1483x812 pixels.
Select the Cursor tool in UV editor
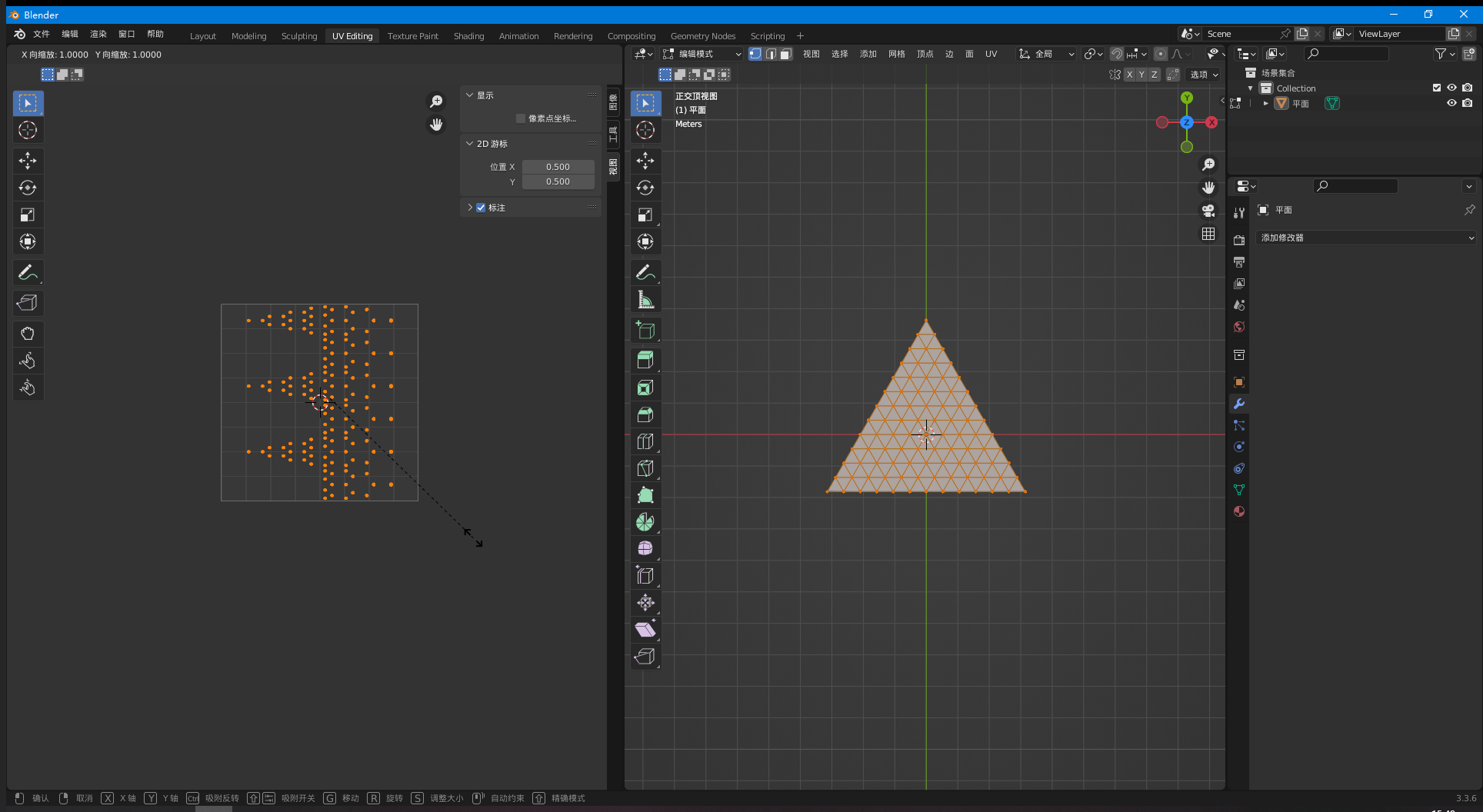tap(28, 130)
